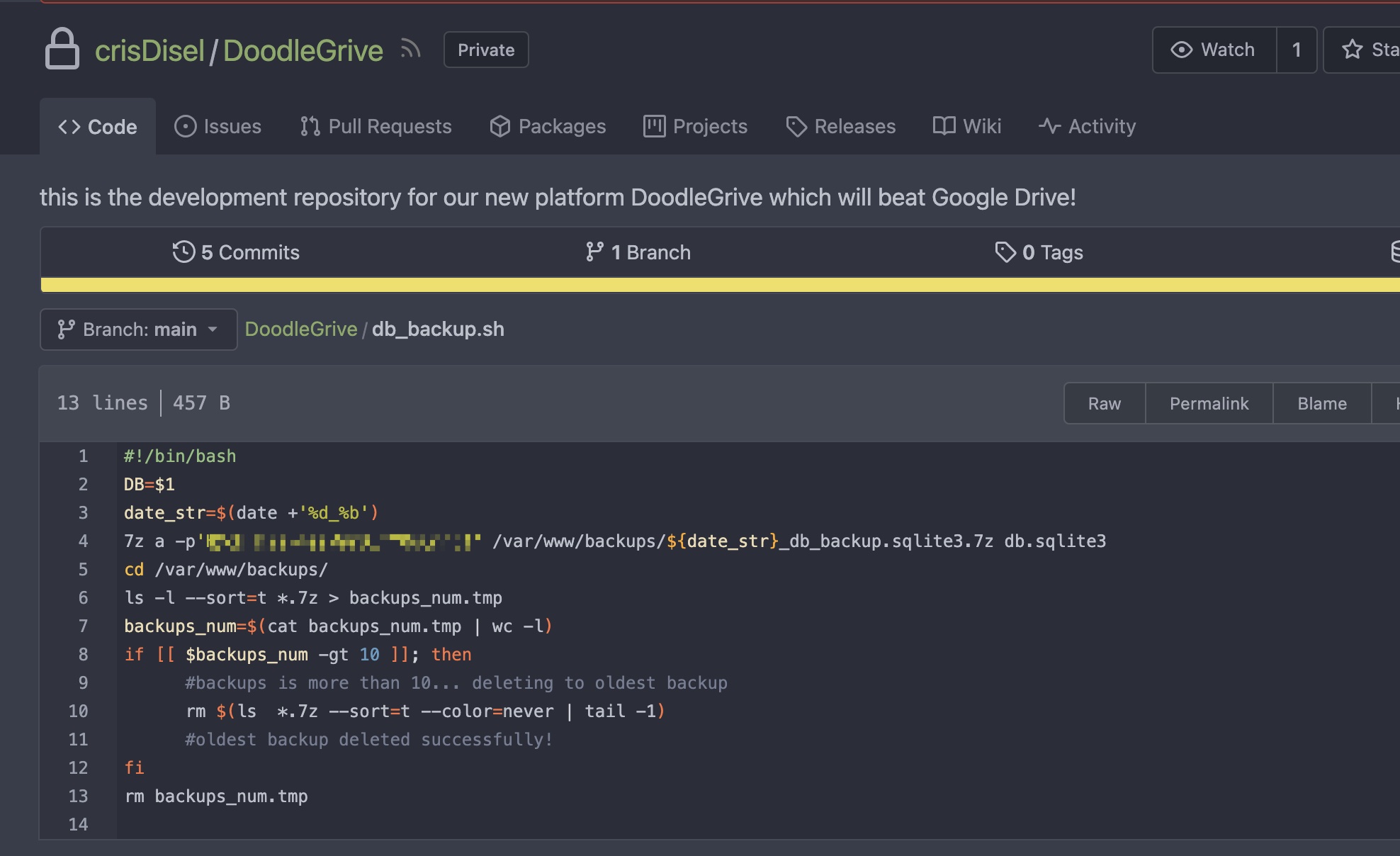Switch to the Issues tab
Screen dimensions: 1400x856
tap(218, 126)
